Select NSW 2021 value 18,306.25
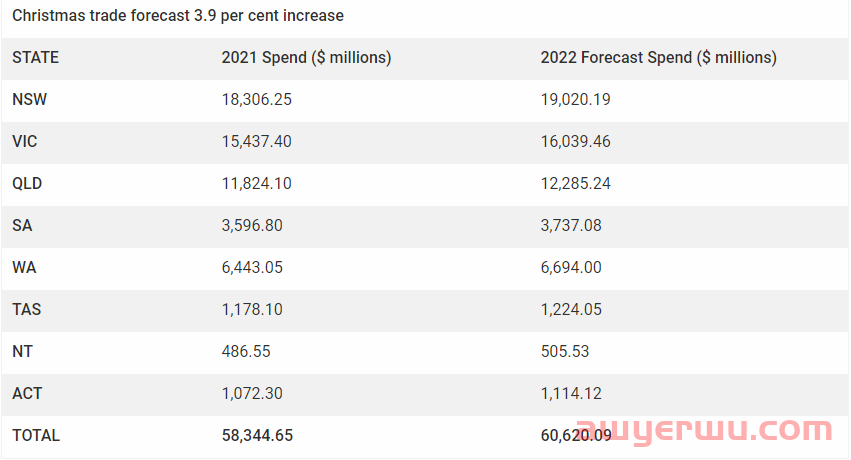Image resolution: width=851 pixels, height=460 pixels. [x=257, y=99]
